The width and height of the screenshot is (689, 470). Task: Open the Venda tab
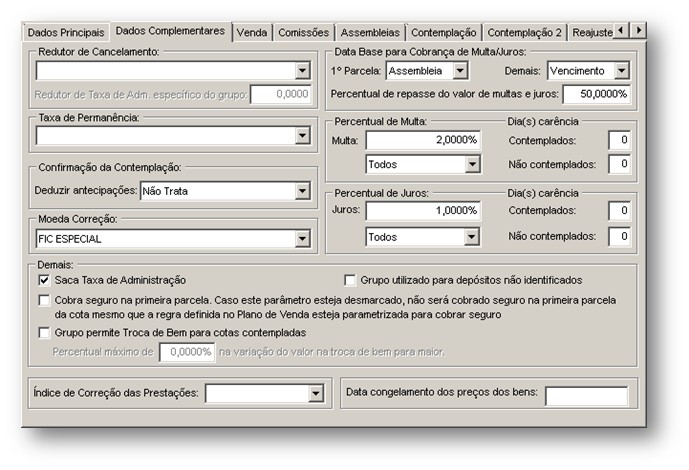point(252,33)
